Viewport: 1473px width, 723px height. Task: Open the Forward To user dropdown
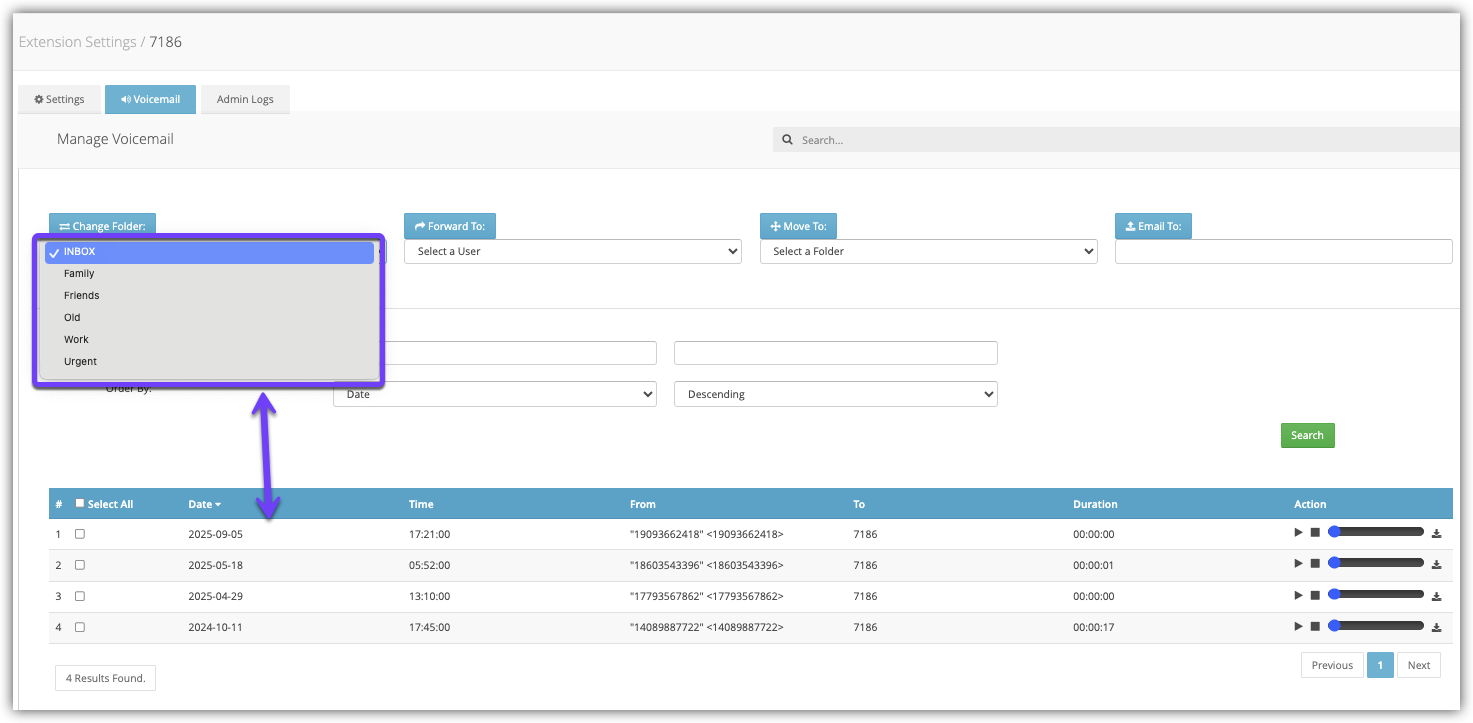coord(572,251)
